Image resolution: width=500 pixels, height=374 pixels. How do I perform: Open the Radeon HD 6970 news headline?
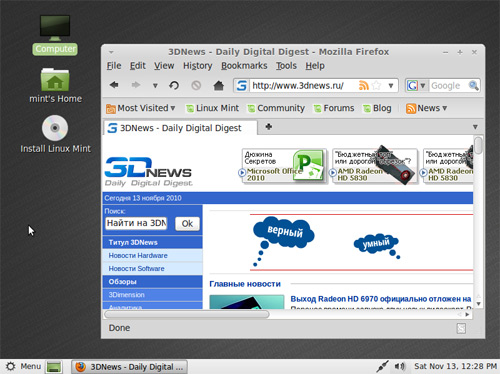tap(381, 299)
